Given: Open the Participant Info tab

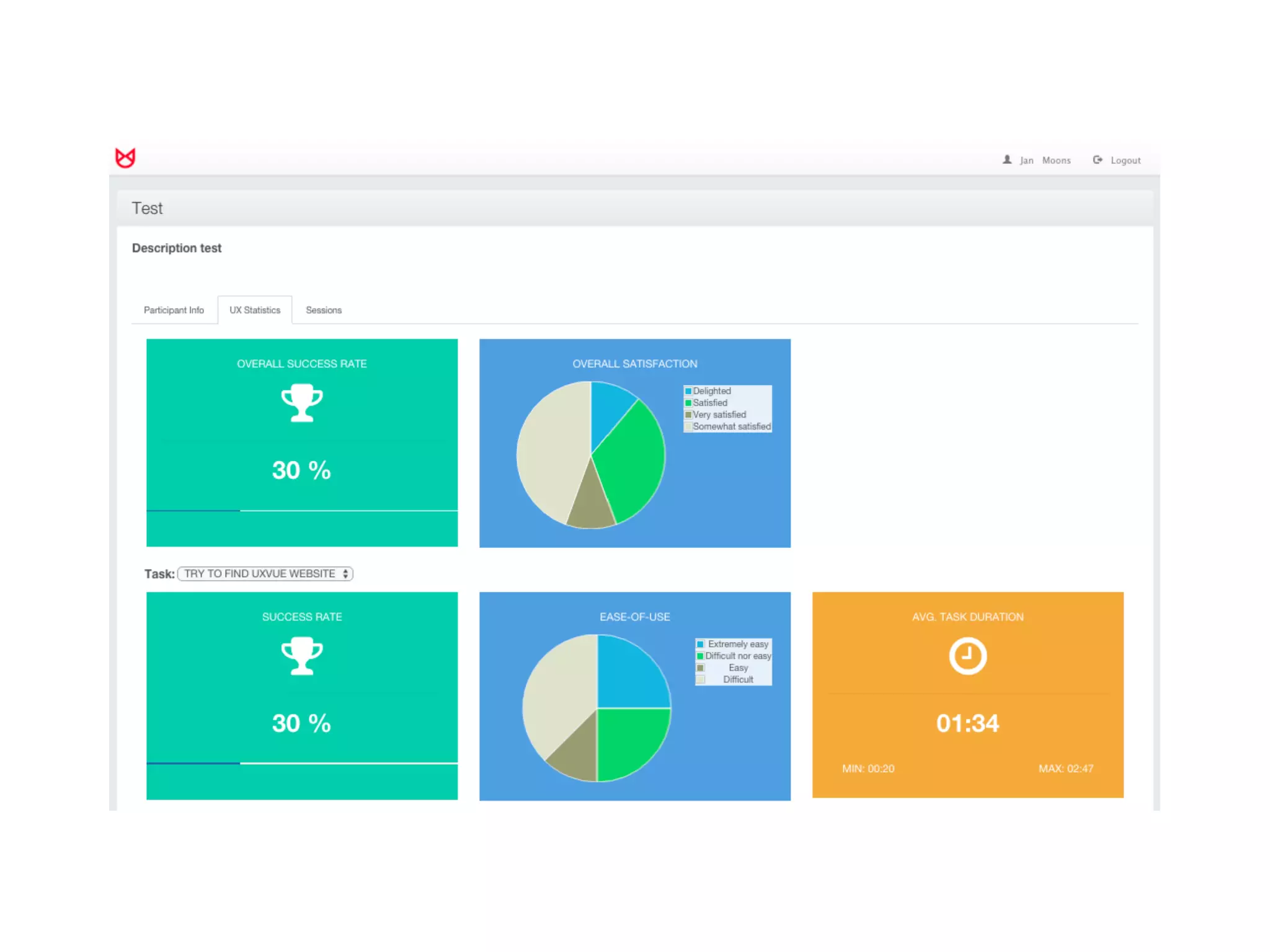Looking at the screenshot, I should tap(174, 310).
